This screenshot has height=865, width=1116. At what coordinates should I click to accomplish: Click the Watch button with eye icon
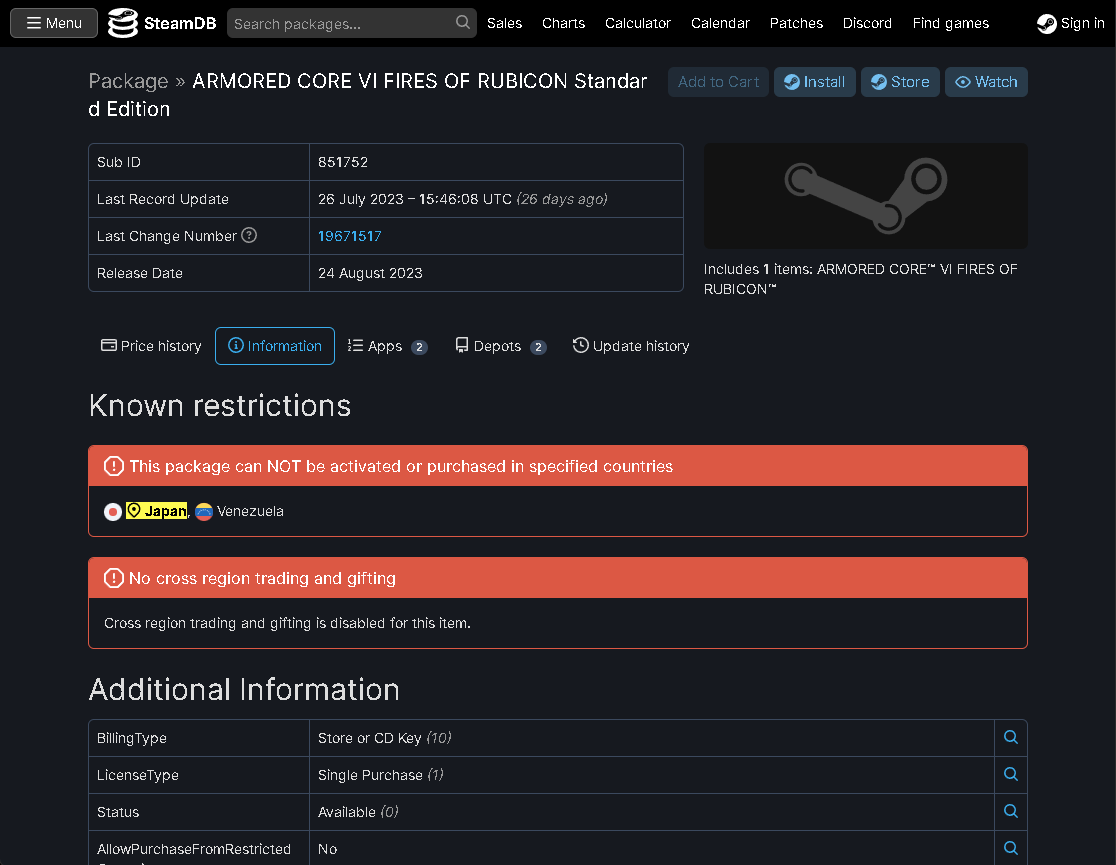click(986, 82)
